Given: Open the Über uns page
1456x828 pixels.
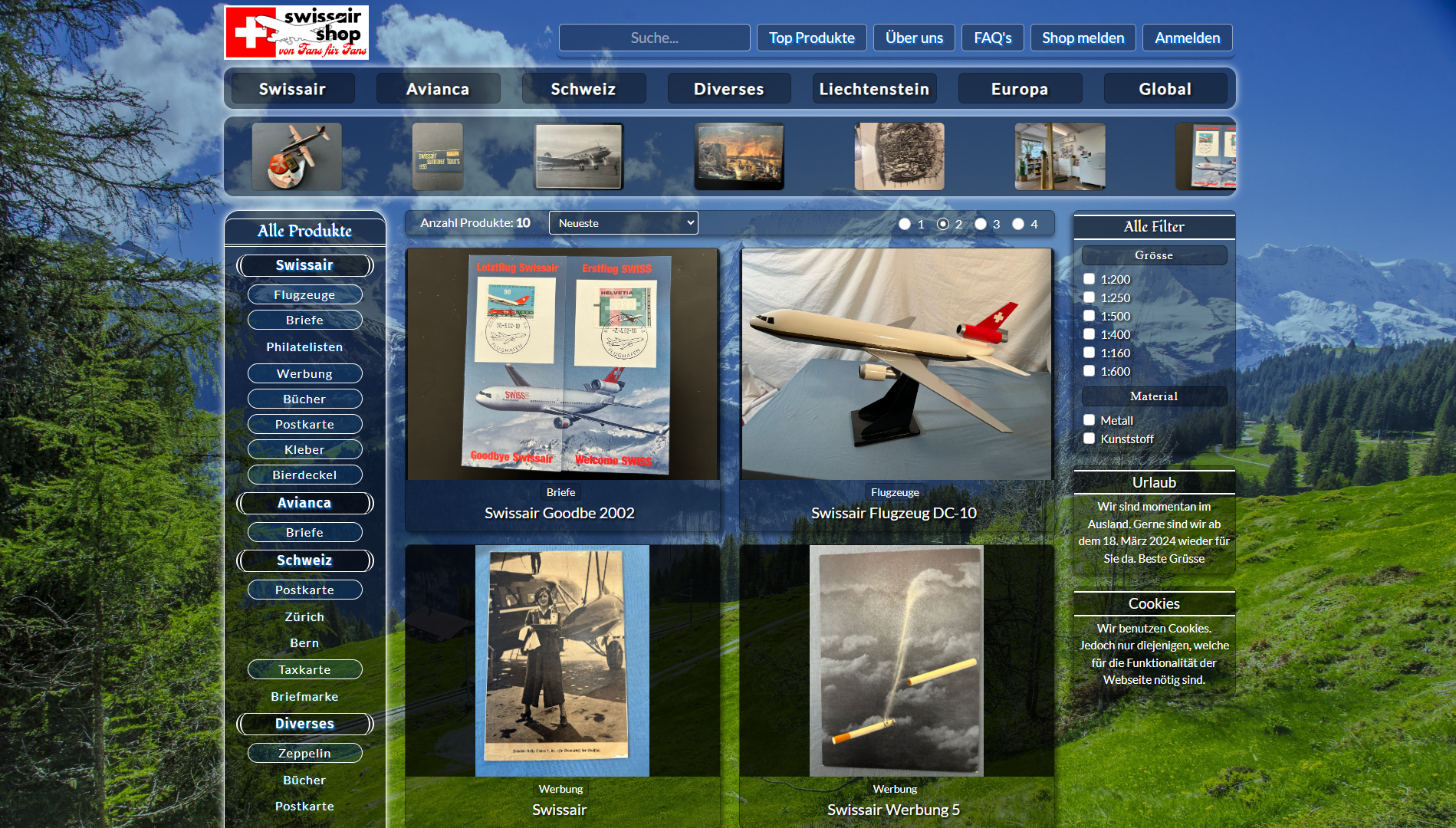Looking at the screenshot, I should click(x=914, y=38).
